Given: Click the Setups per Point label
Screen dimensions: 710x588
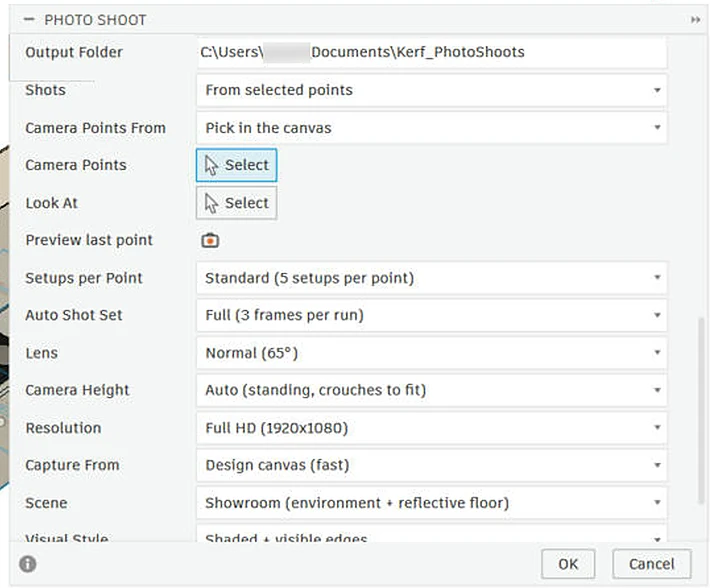Looking at the screenshot, I should (84, 278).
